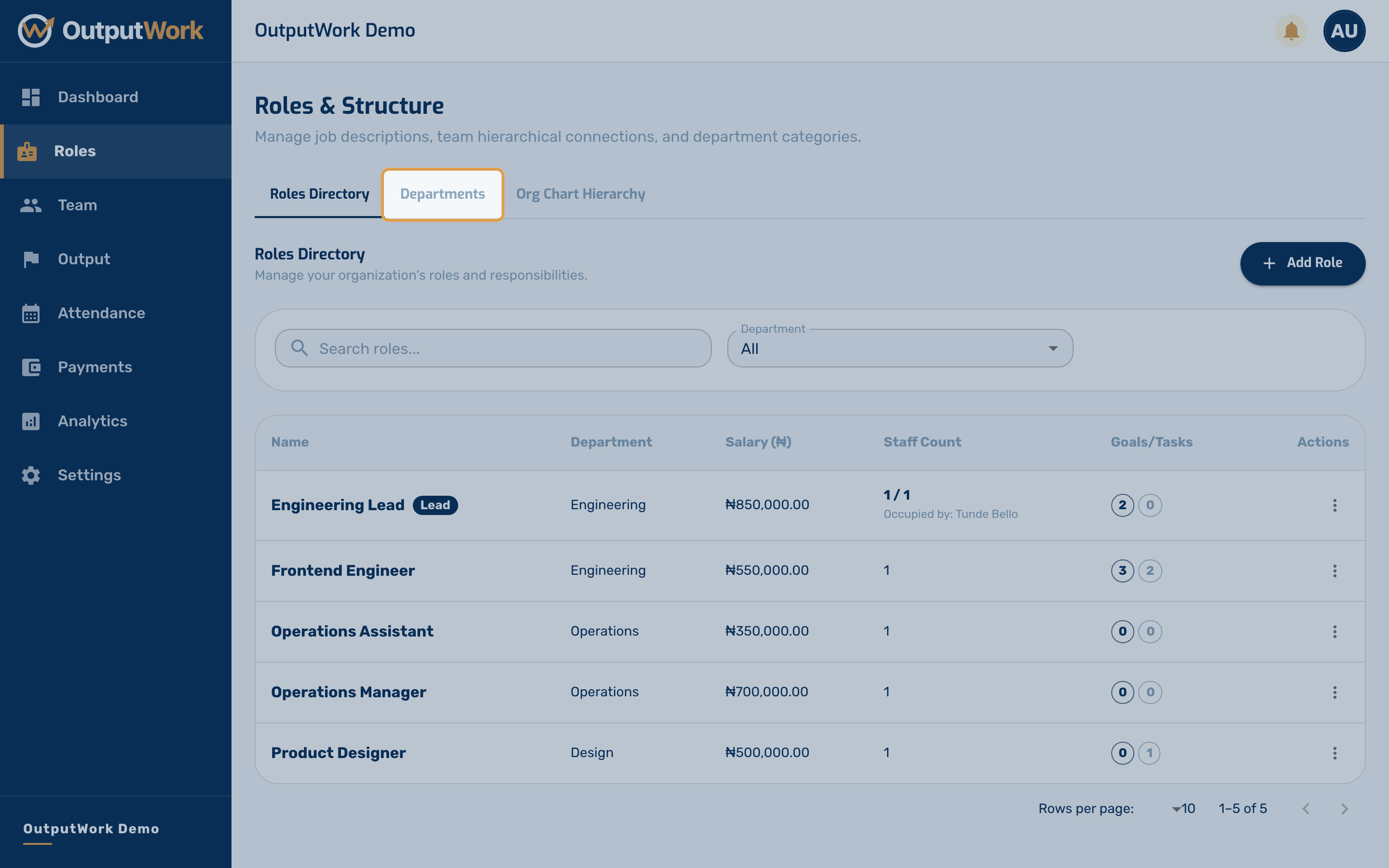1389x868 pixels.
Task: Click the OutputWork logo
Action: (x=110, y=30)
